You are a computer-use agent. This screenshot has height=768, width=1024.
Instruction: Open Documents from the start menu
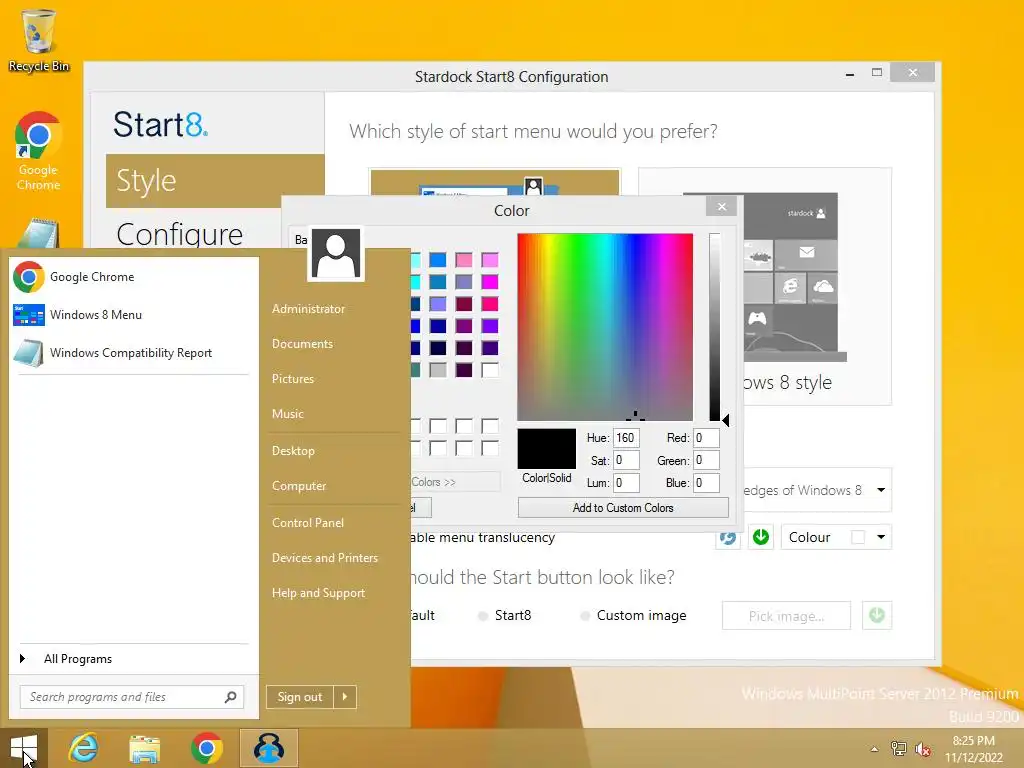[x=302, y=344]
